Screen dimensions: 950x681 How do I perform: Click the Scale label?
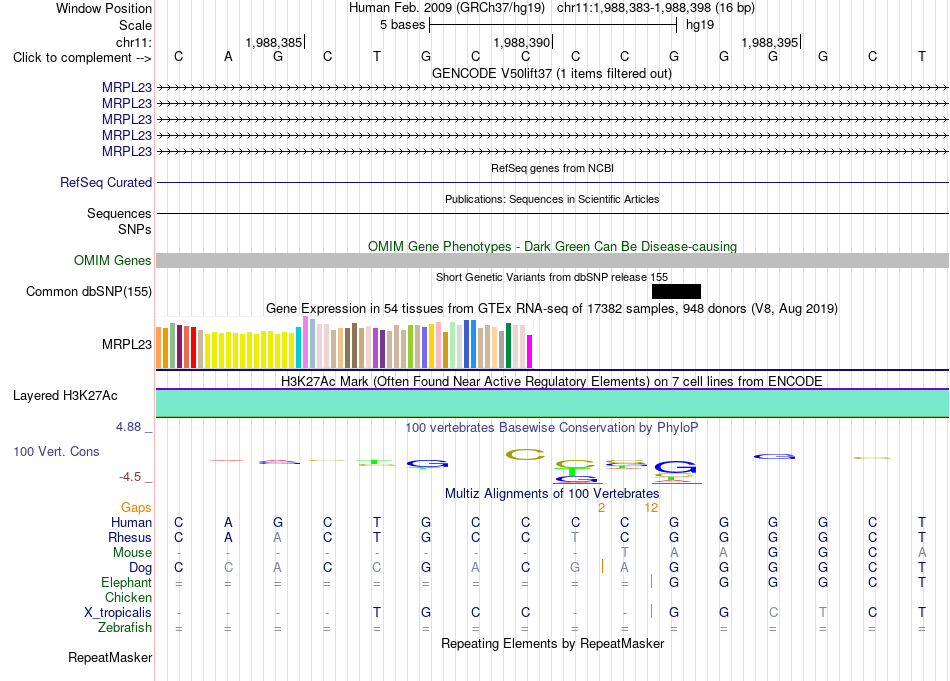(135, 25)
